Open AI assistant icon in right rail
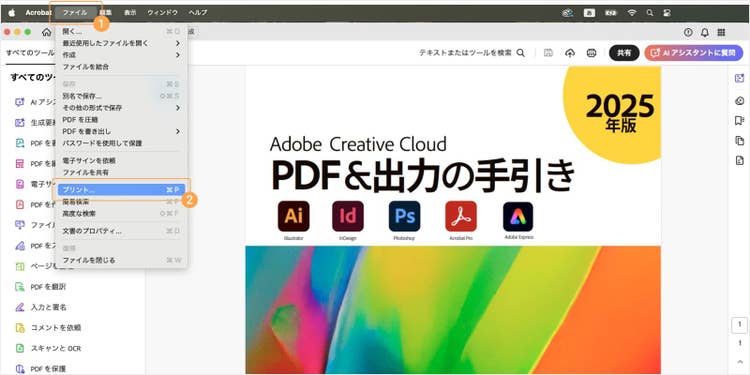The width and height of the screenshot is (750, 375). [739, 78]
